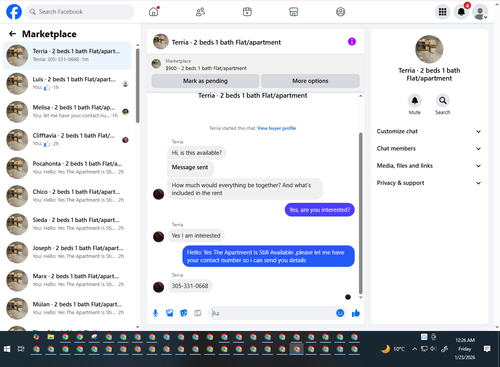Open Windows Start menu
This screenshot has width=500, height=367.
tap(7, 349)
